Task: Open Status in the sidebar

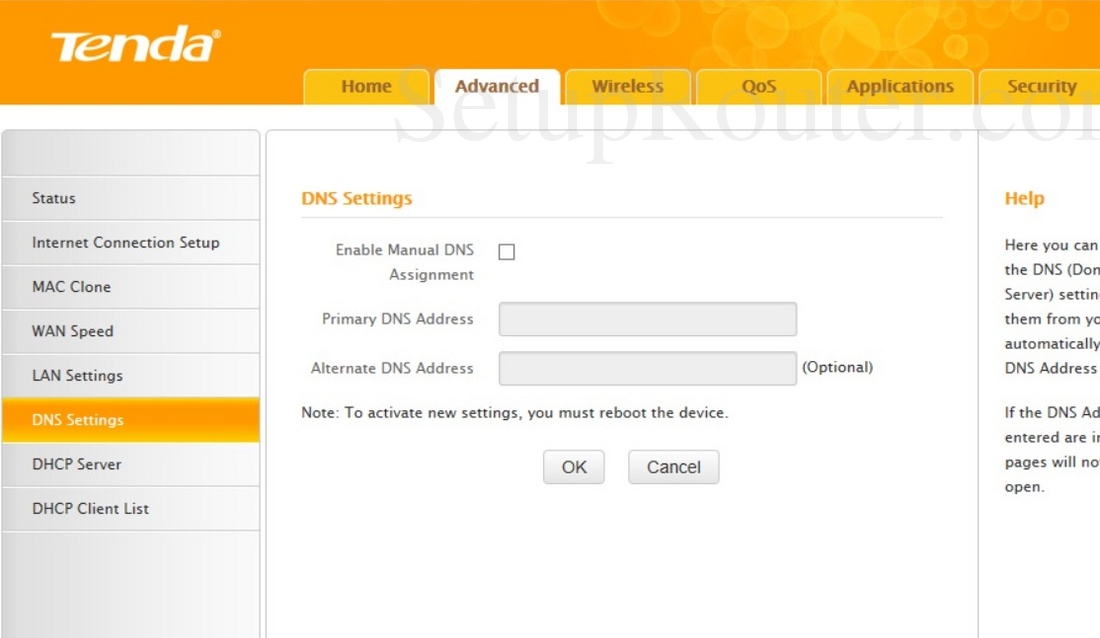Action: pyautogui.click(x=54, y=198)
